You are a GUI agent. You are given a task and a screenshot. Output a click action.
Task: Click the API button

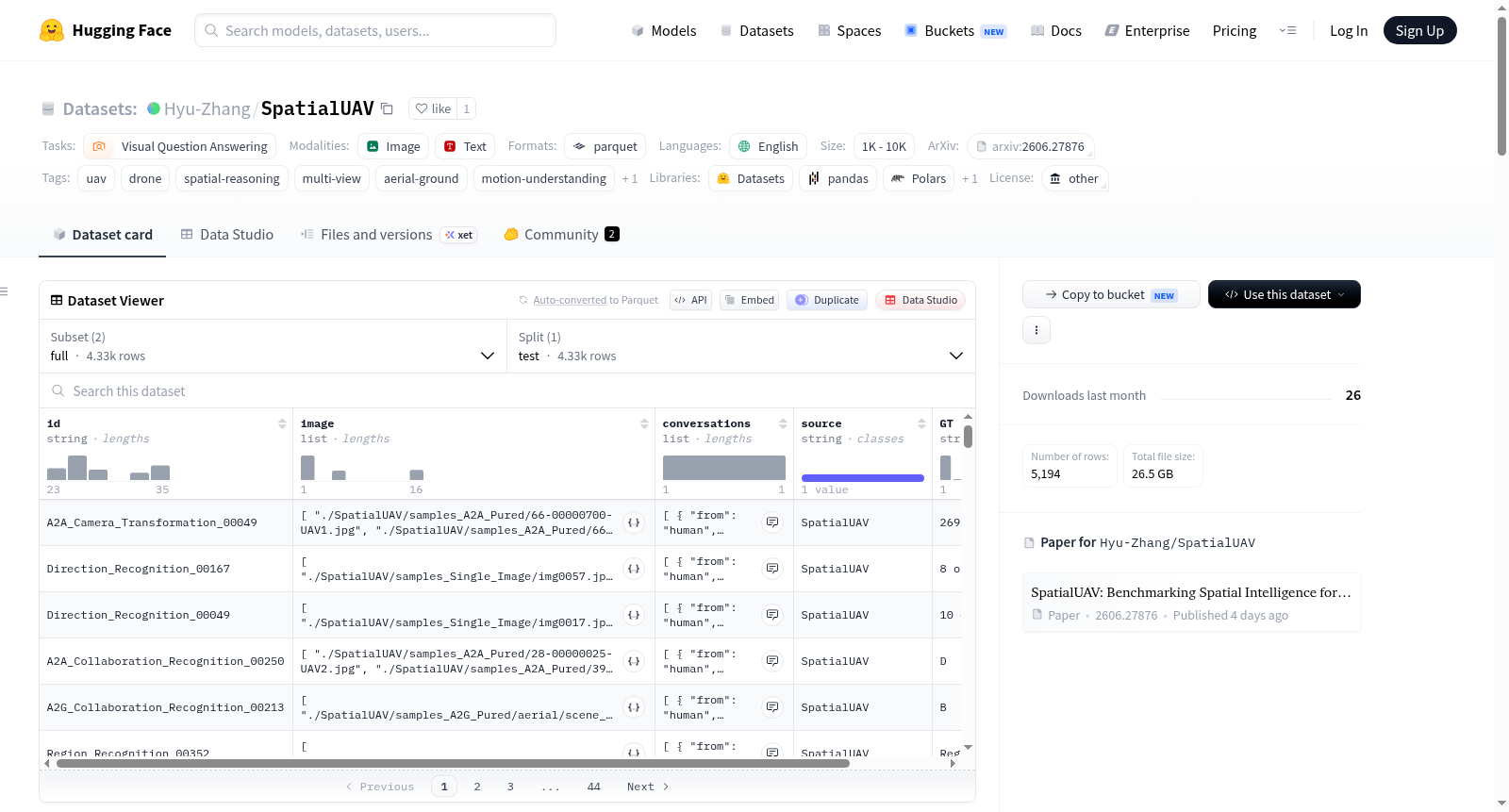(690, 300)
